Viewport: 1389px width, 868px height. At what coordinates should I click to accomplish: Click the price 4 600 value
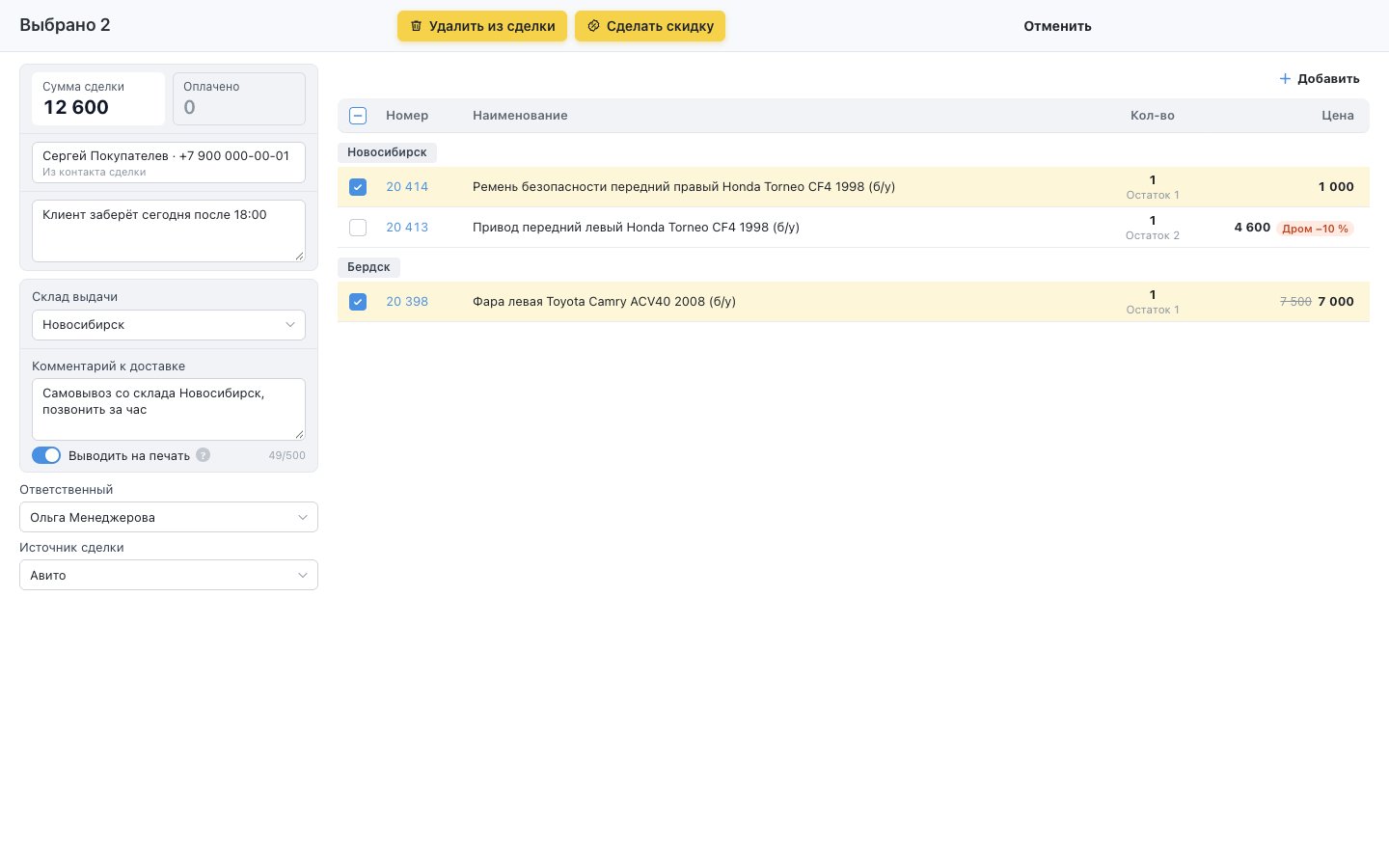pos(1252,228)
